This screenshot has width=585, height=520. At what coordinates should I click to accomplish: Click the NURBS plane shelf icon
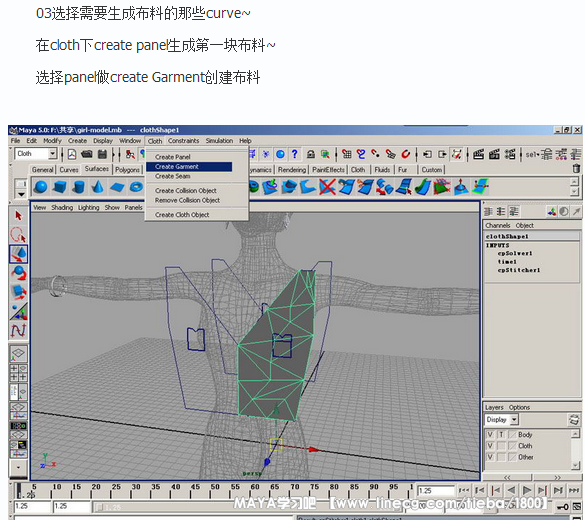(x=117, y=187)
